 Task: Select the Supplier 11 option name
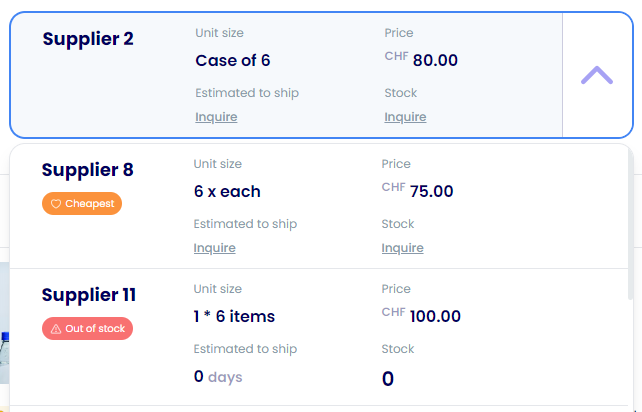point(89,294)
